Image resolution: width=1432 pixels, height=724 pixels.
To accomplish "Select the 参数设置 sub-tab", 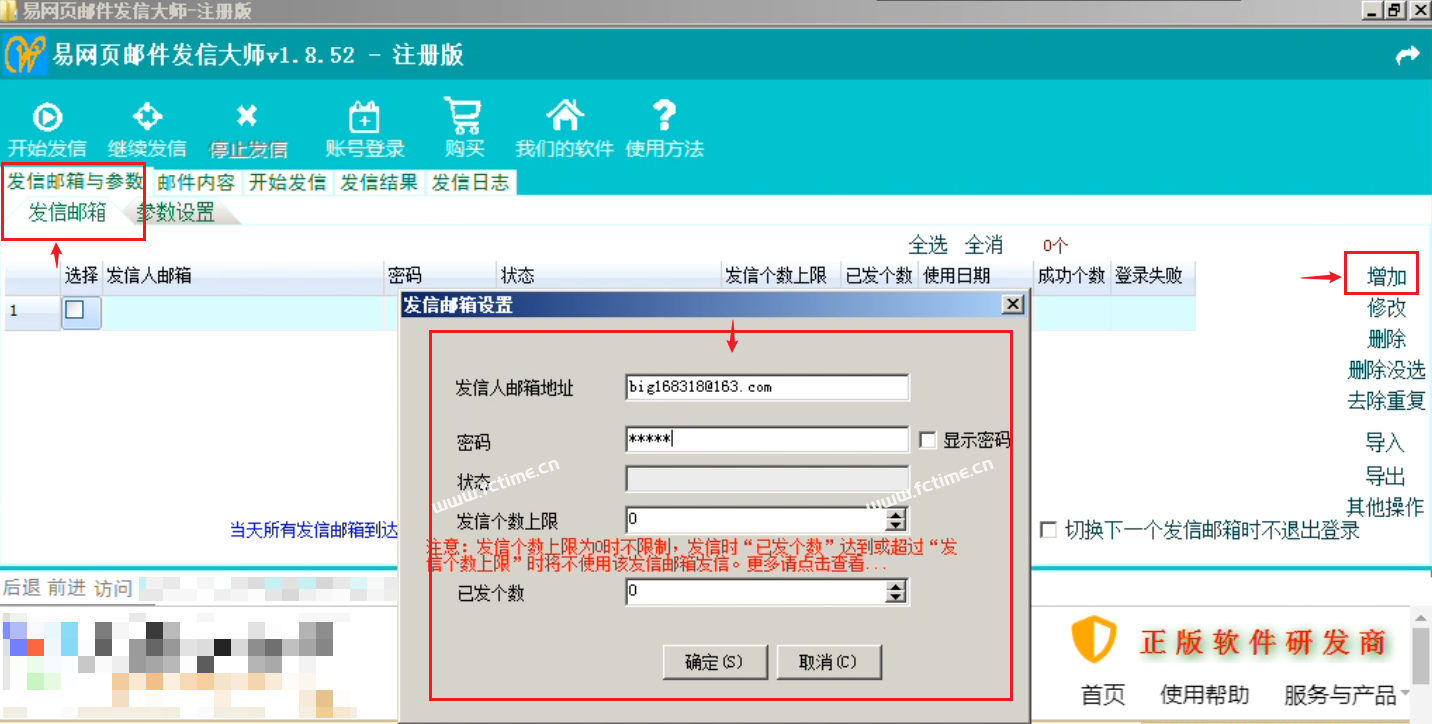I will tap(176, 212).
